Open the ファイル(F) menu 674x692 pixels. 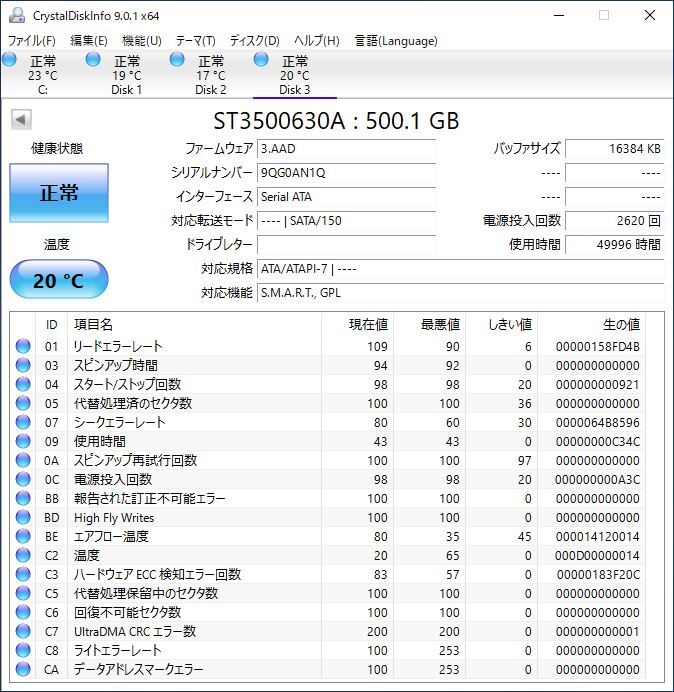click(x=32, y=41)
